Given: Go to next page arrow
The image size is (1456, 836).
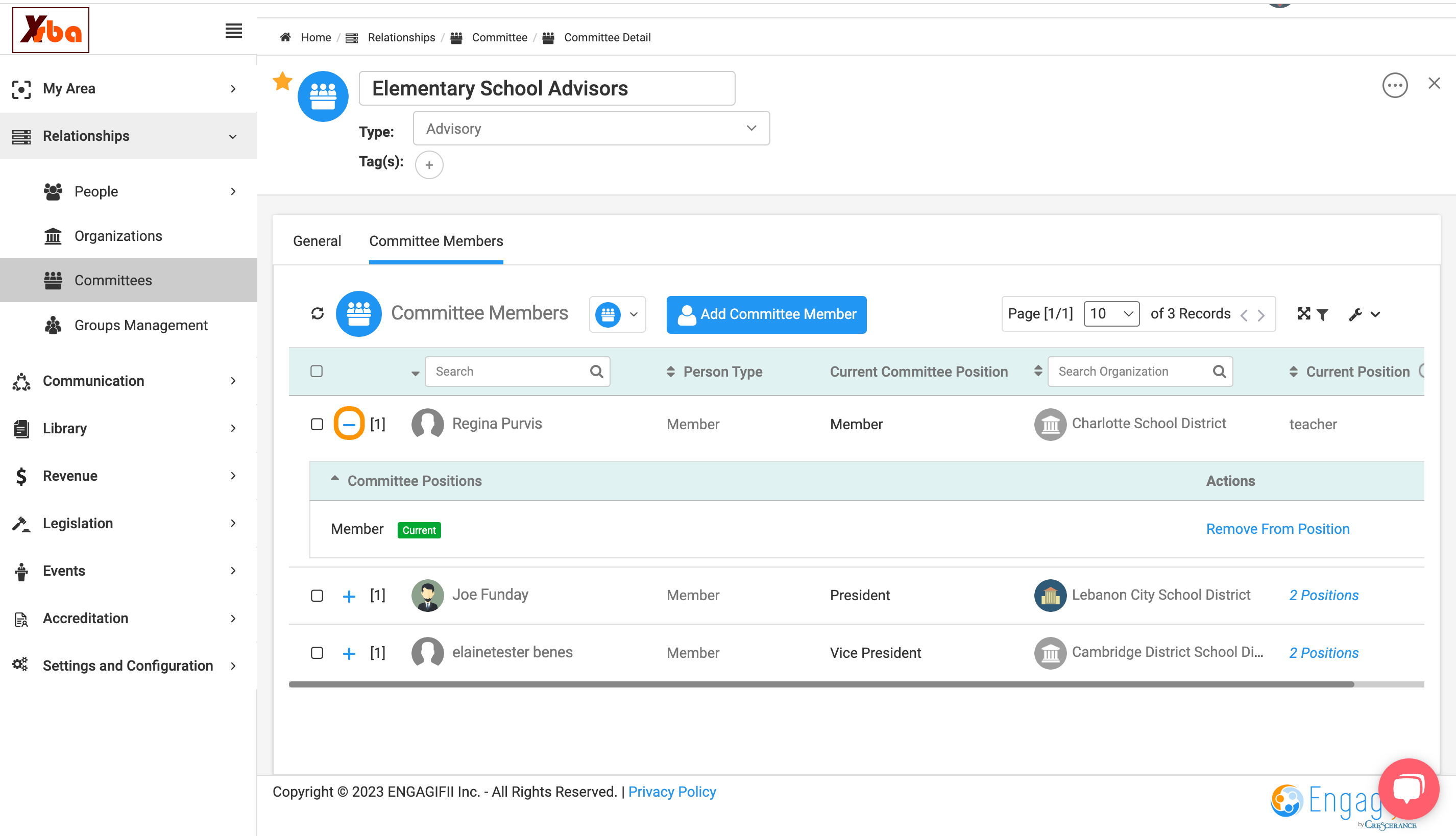Looking at the screenshot, I should point(1260,314).
